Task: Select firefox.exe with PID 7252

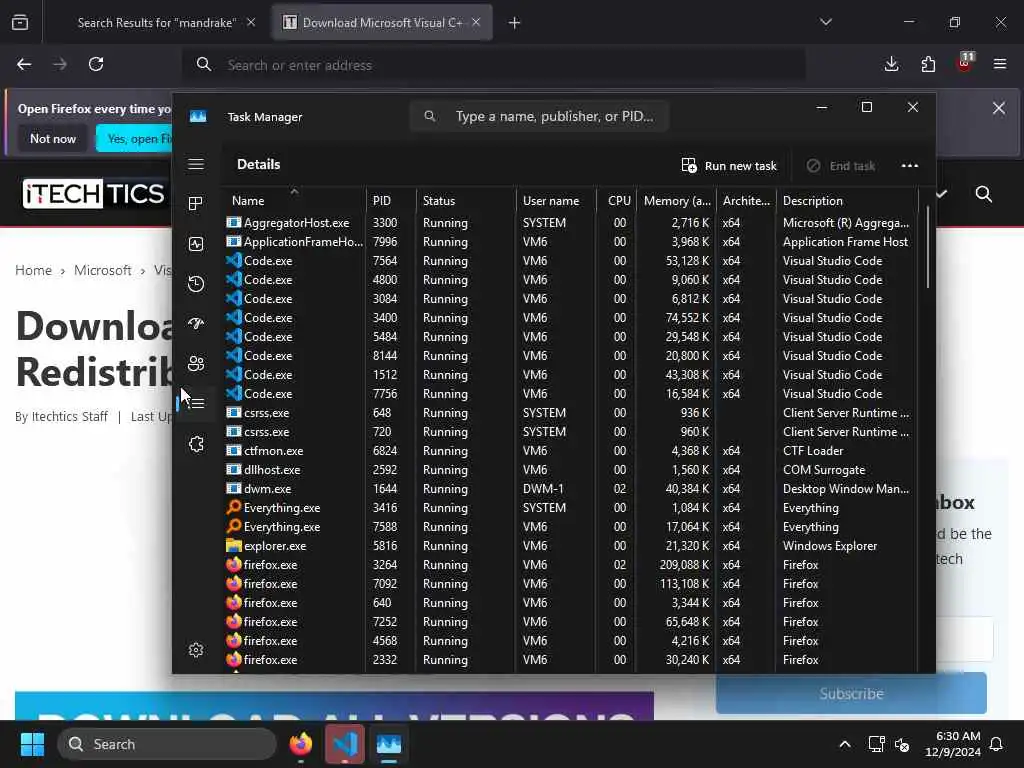Action: (571, 622)
